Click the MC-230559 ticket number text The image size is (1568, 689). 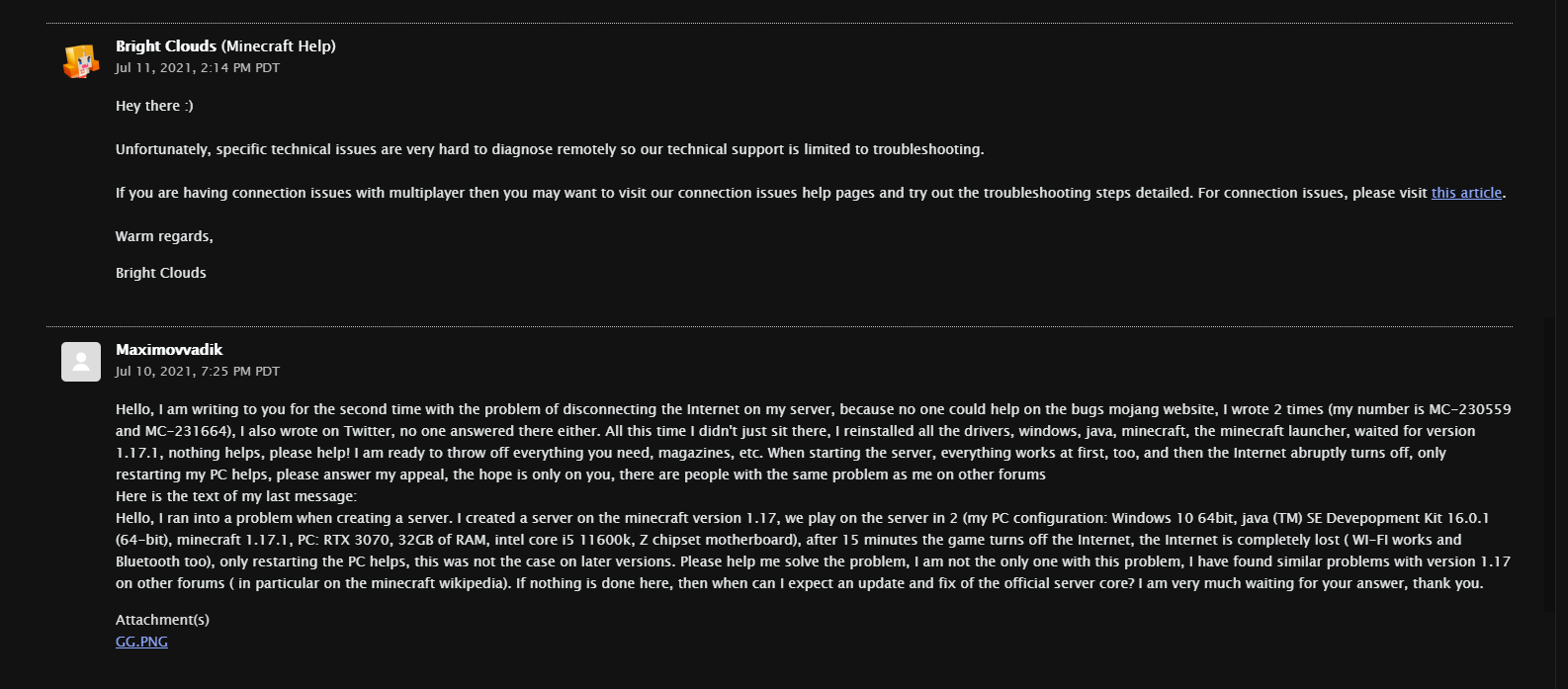(1469, 409)
